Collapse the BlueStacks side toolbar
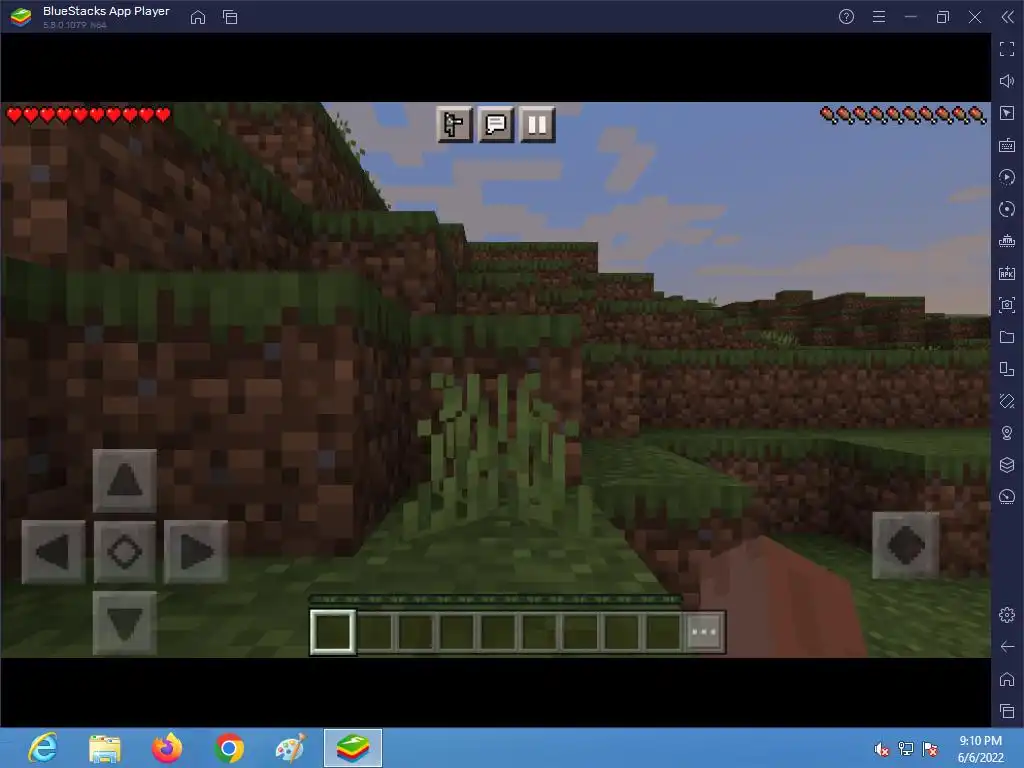This screenshot has width=1024, height=768. point(1008,17)
